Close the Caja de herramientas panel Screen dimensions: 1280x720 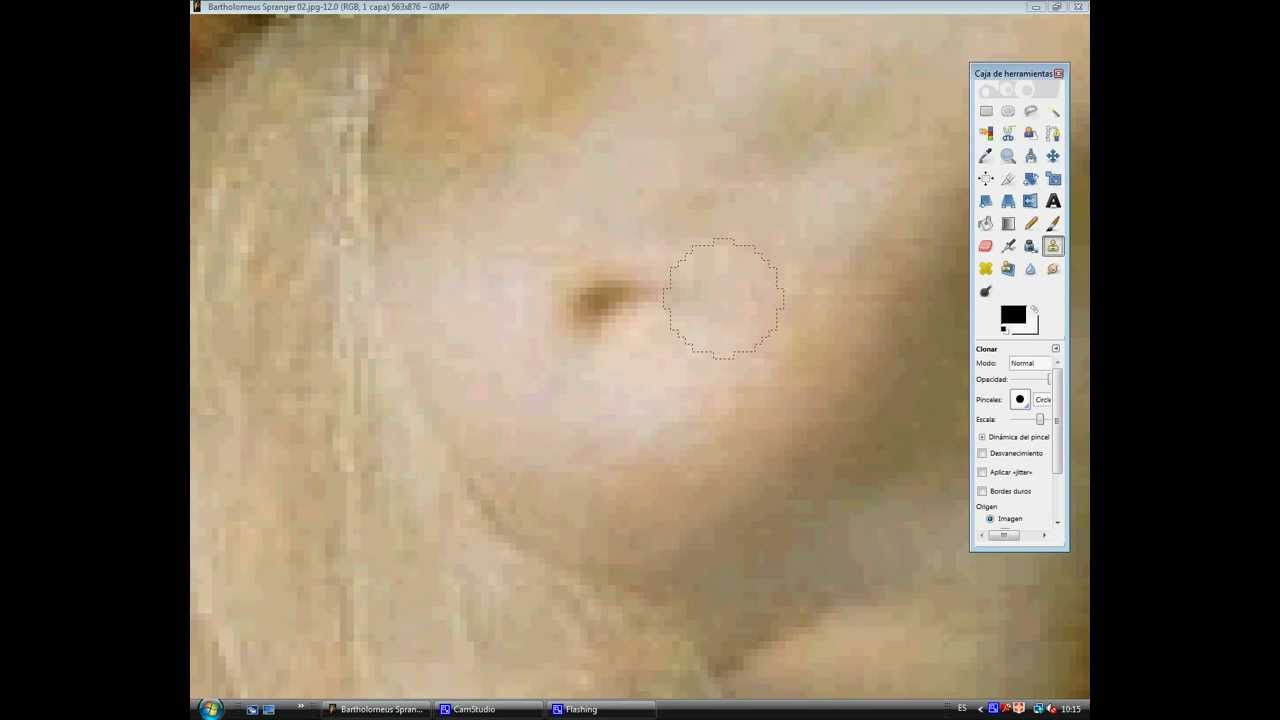1059,73
